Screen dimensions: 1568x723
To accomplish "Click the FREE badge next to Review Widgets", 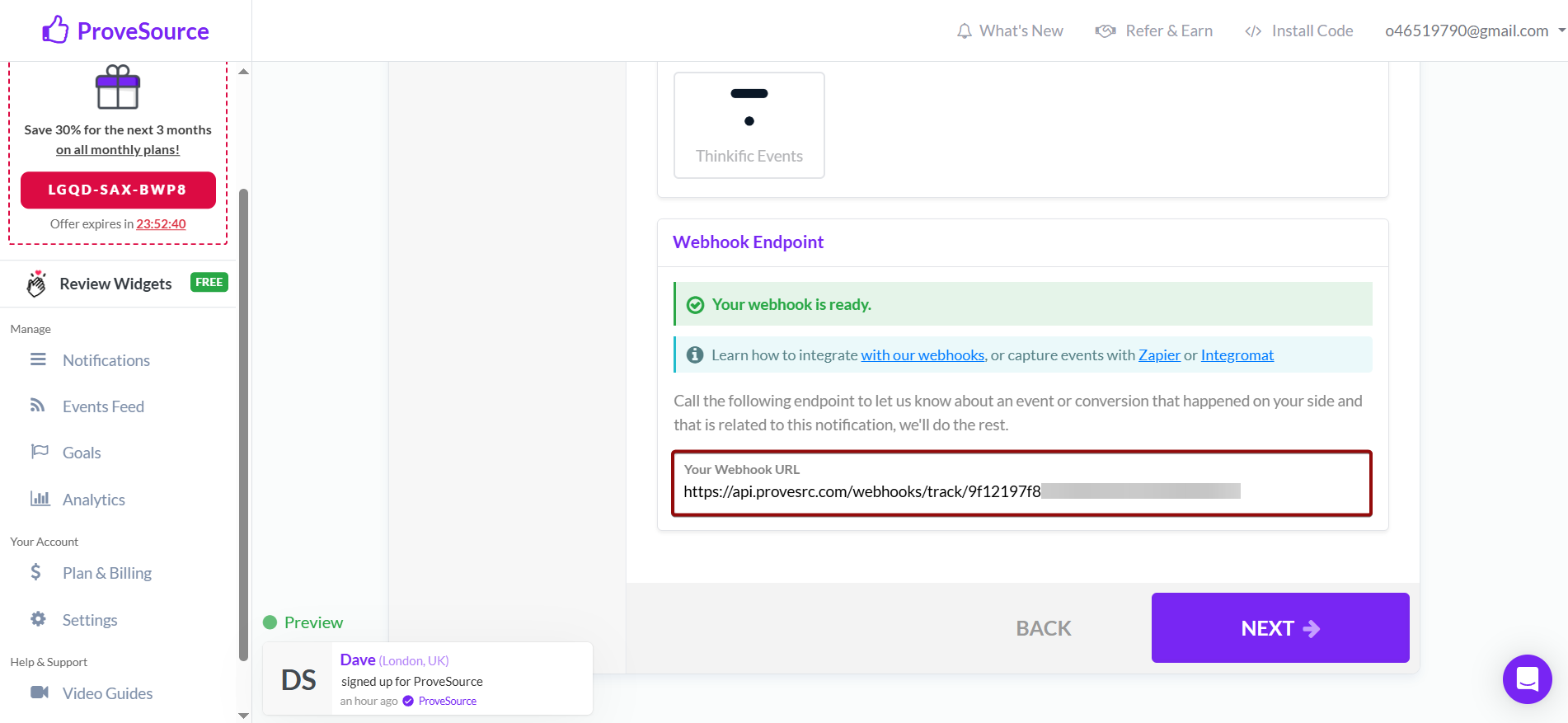I will (x=209, y=282).
